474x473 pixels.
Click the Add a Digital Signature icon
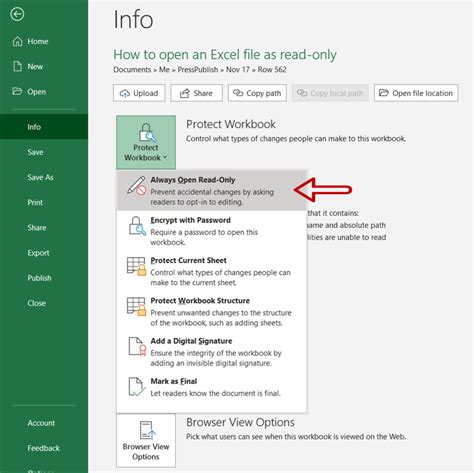[137, 346]
